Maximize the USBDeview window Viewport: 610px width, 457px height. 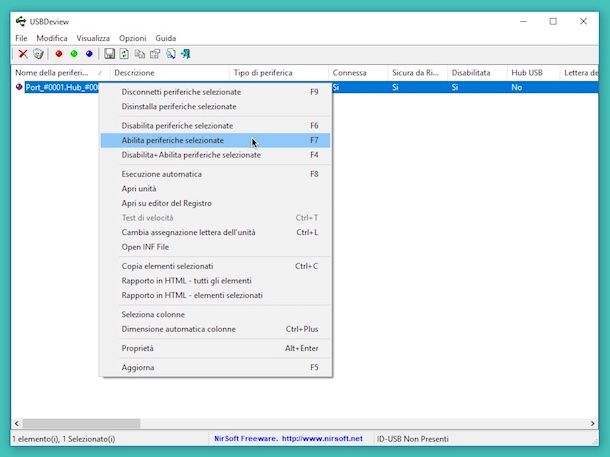tap(553, 21)
